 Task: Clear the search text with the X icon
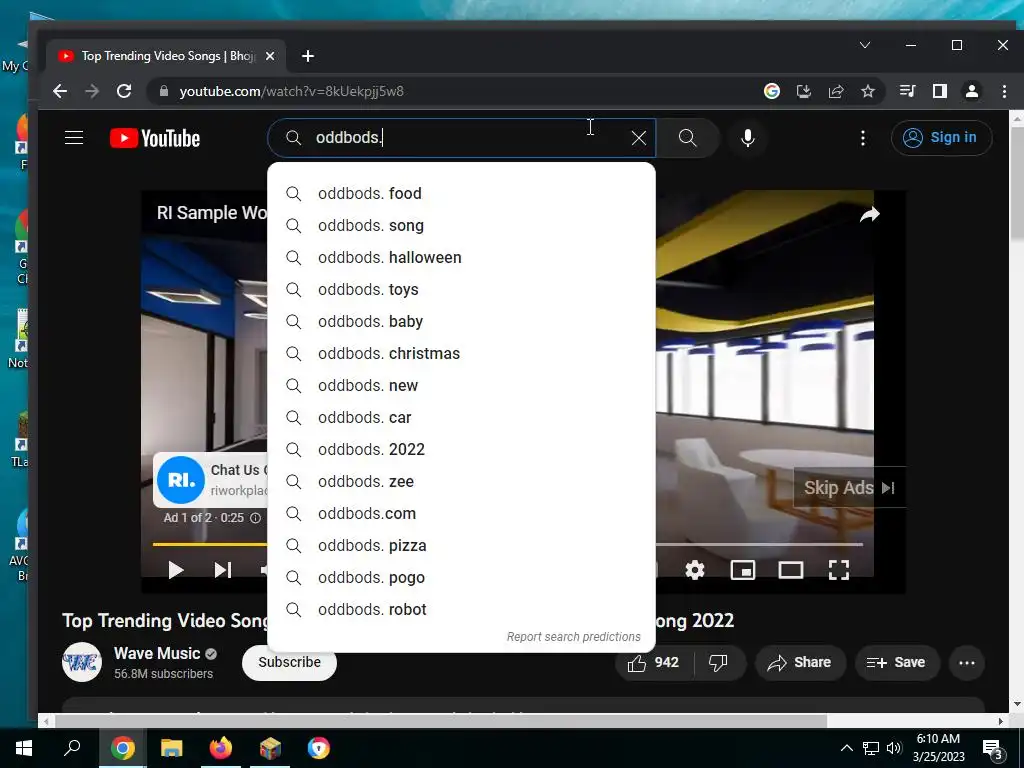pos(639,138)
